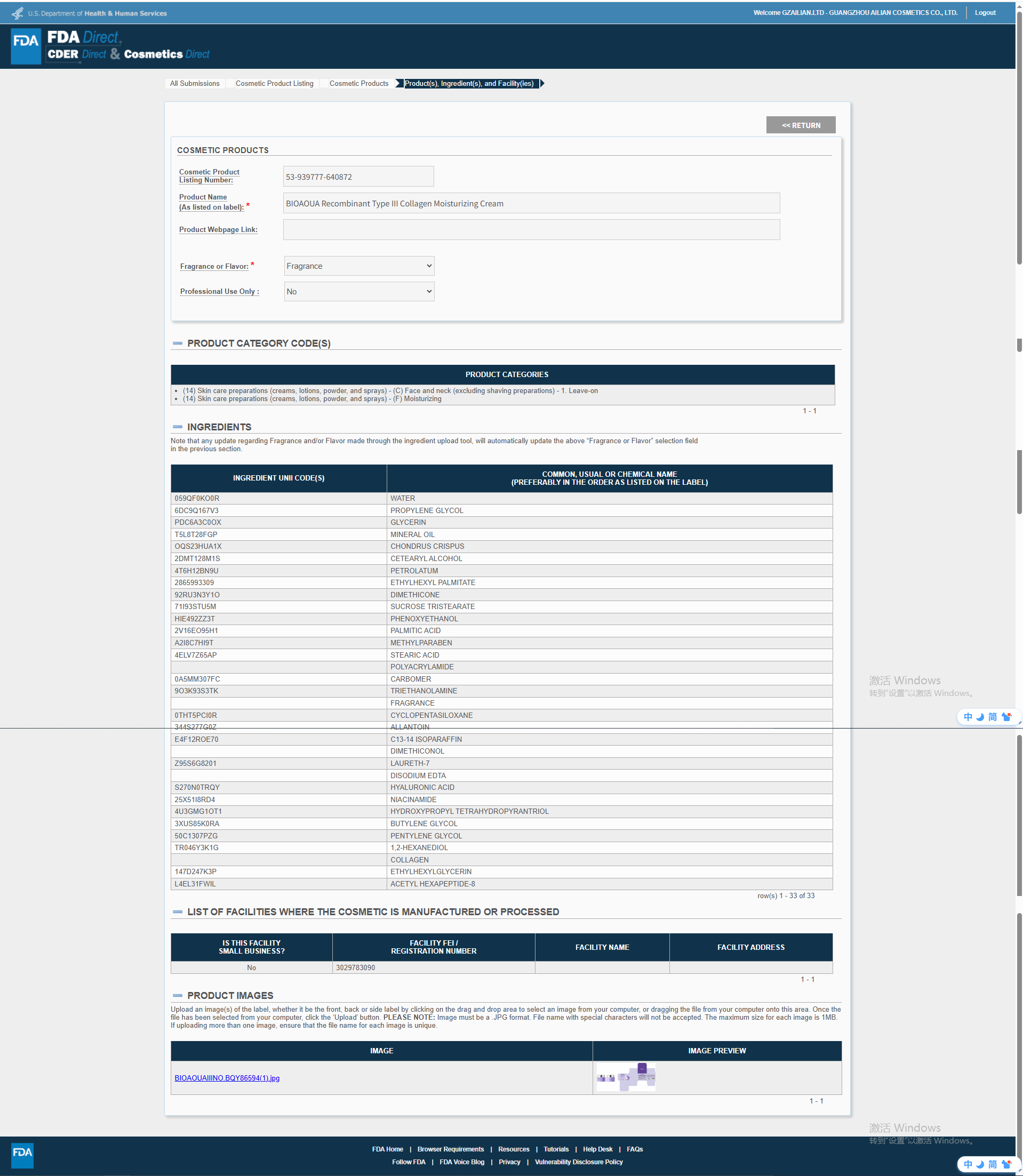Go to All Submissions breadcrumb
Viewport: 1023px width, 1176px height.
195,83
